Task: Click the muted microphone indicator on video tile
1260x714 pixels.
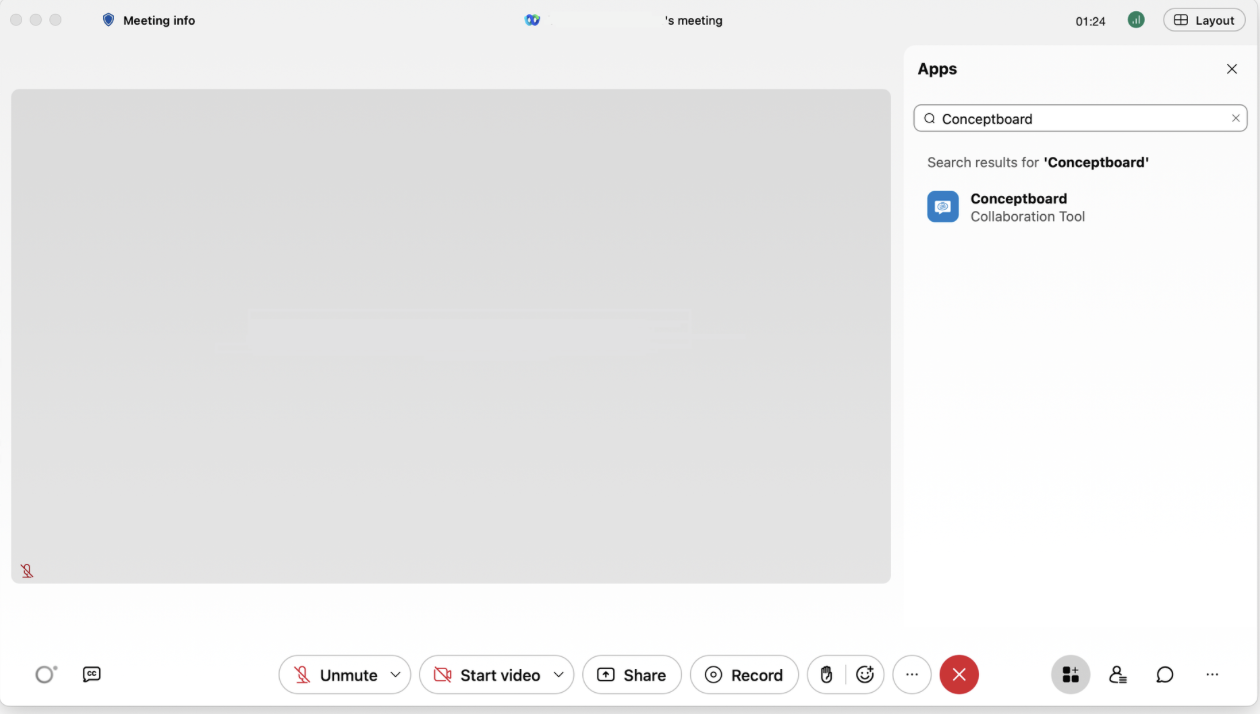Action: (27, 570)
